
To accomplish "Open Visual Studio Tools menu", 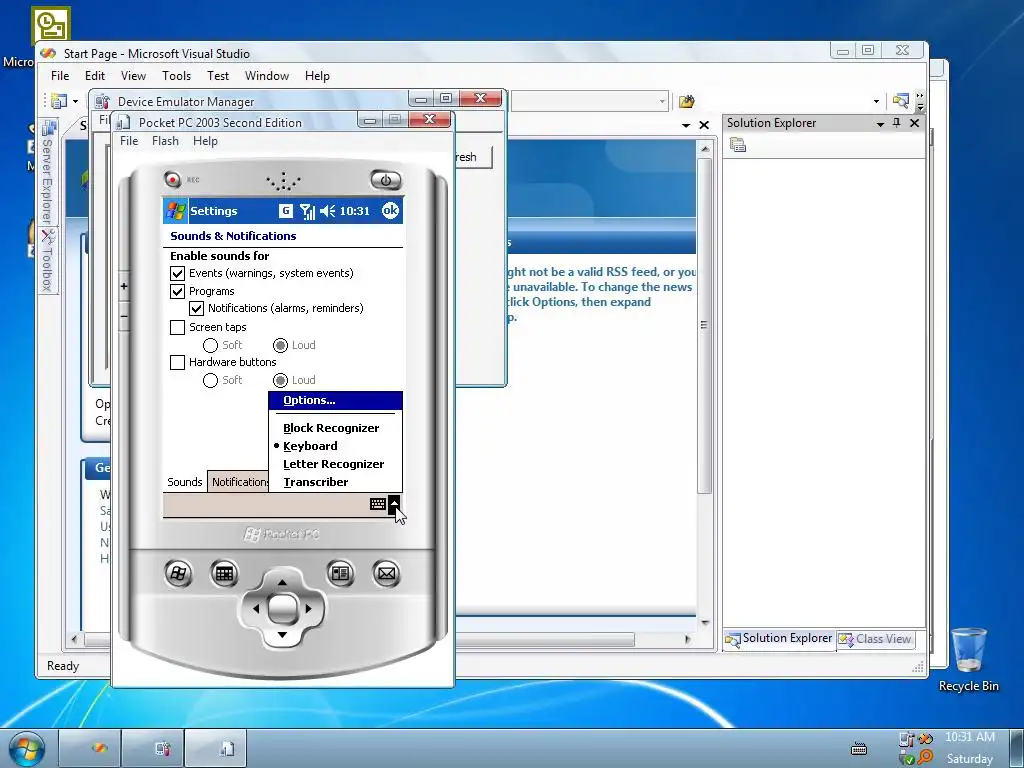I will 176,76.
